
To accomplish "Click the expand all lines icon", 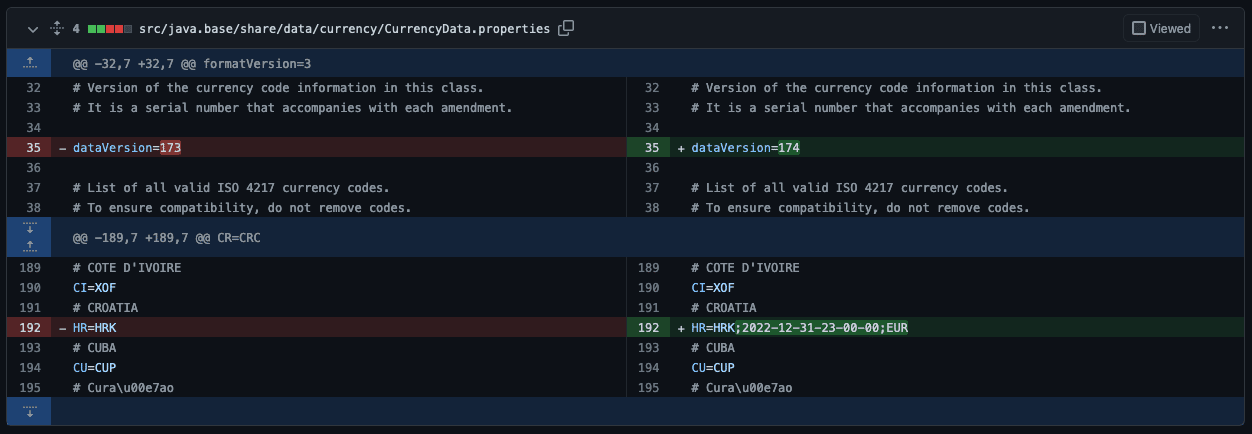I will 56,29.
